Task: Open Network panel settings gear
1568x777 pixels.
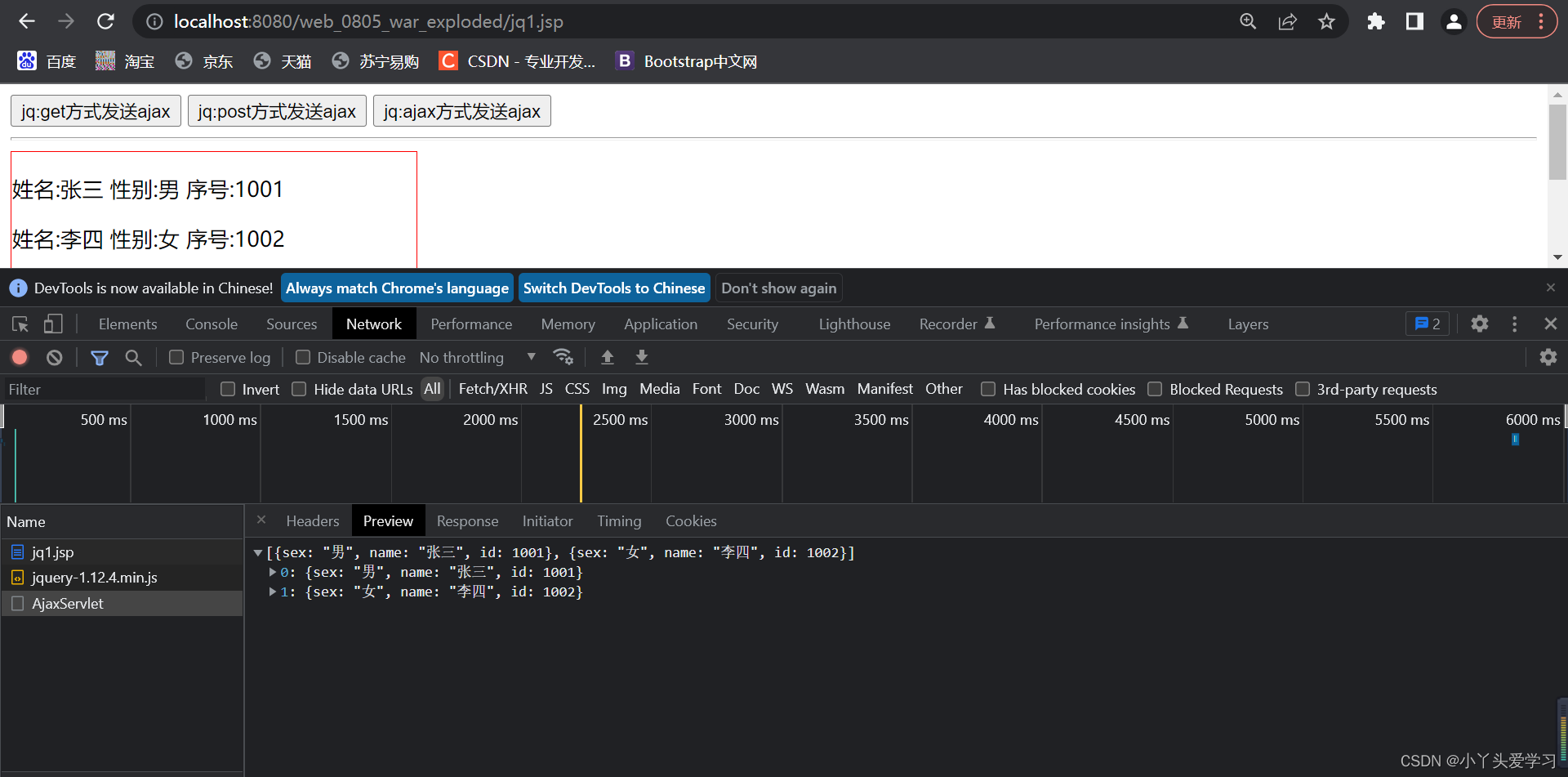Action: (1548, 357)
